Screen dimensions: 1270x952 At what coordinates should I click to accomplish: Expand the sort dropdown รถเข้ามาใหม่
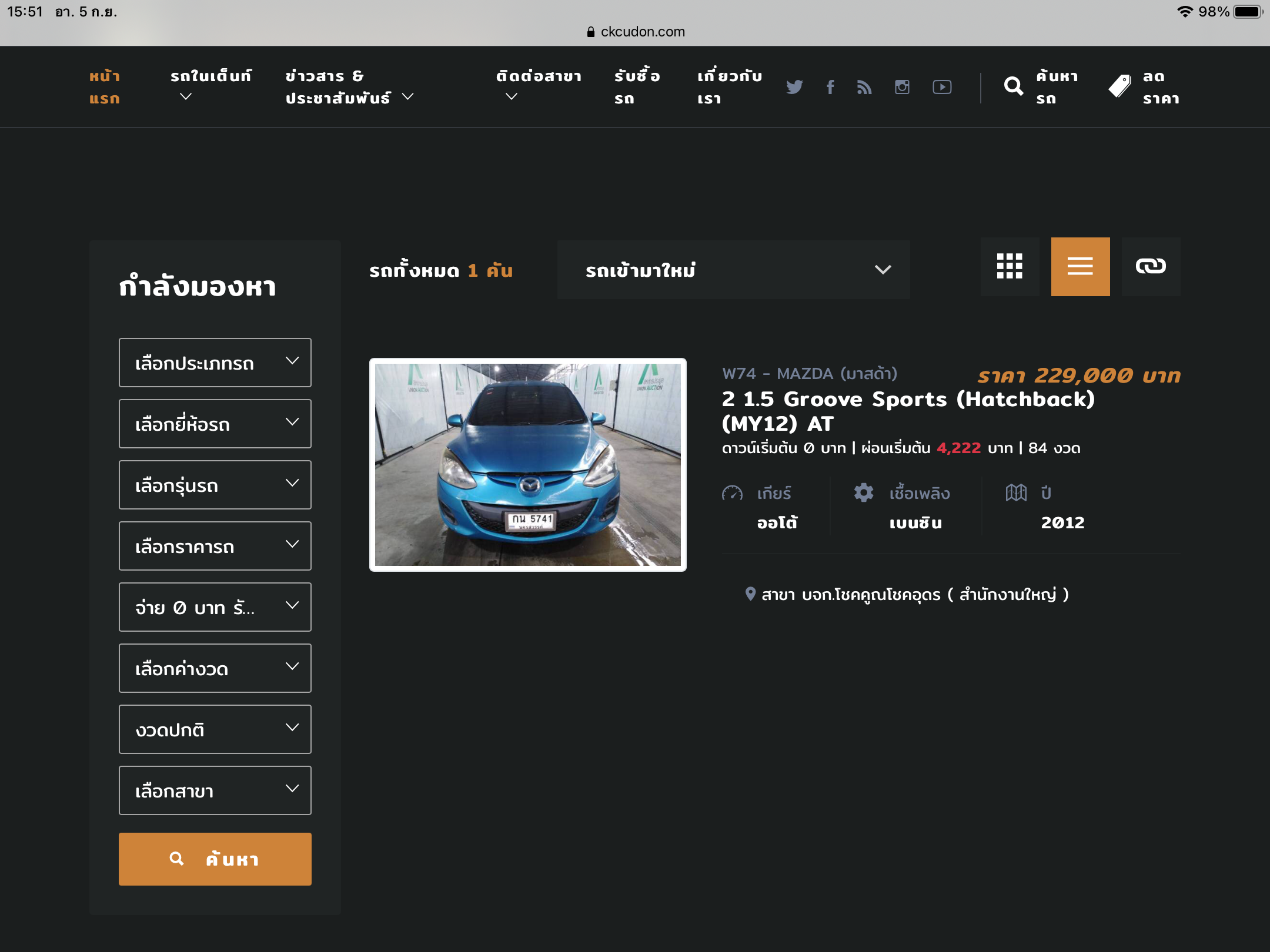733,270
